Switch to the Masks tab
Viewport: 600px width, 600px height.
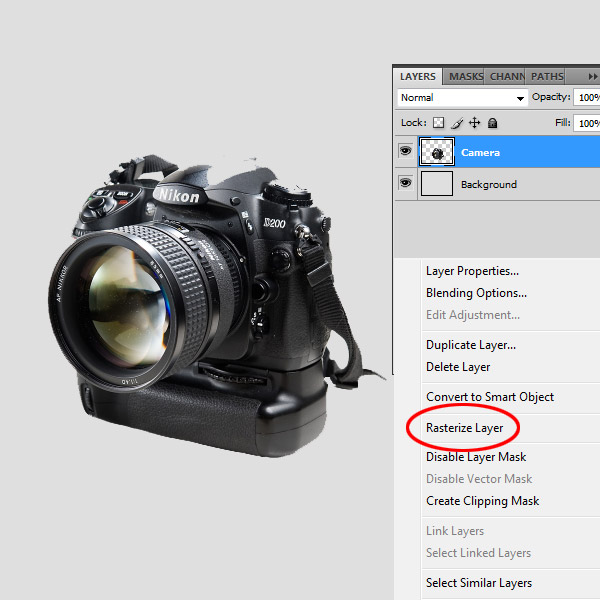click(466, 77)
